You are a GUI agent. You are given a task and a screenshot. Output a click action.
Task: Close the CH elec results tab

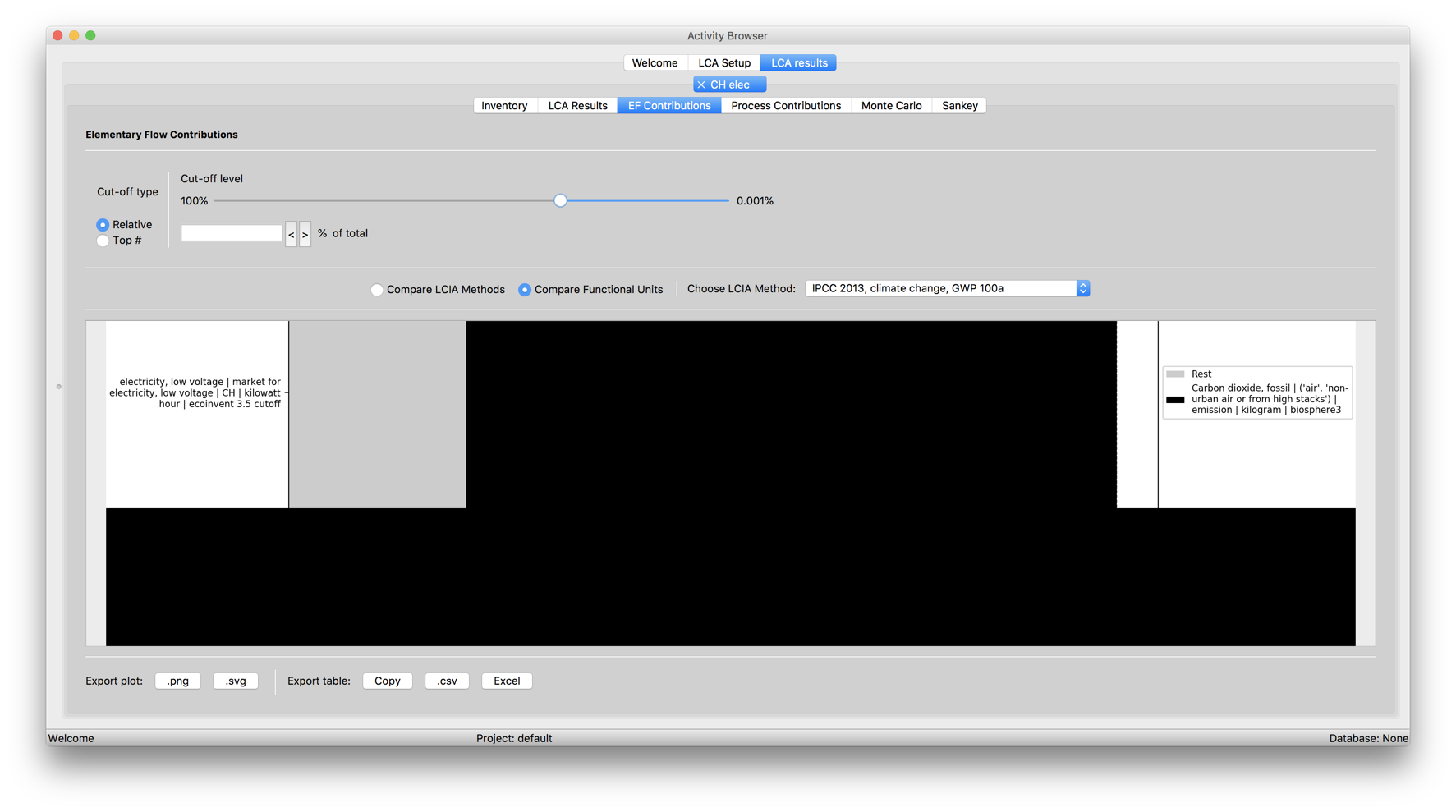(701, 84)
